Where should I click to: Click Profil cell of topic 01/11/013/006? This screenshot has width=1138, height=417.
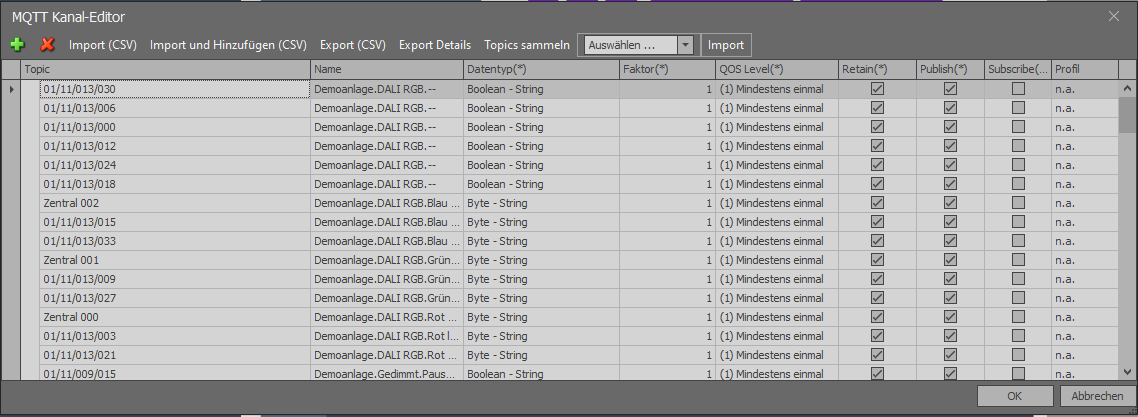pos(1085,108)
